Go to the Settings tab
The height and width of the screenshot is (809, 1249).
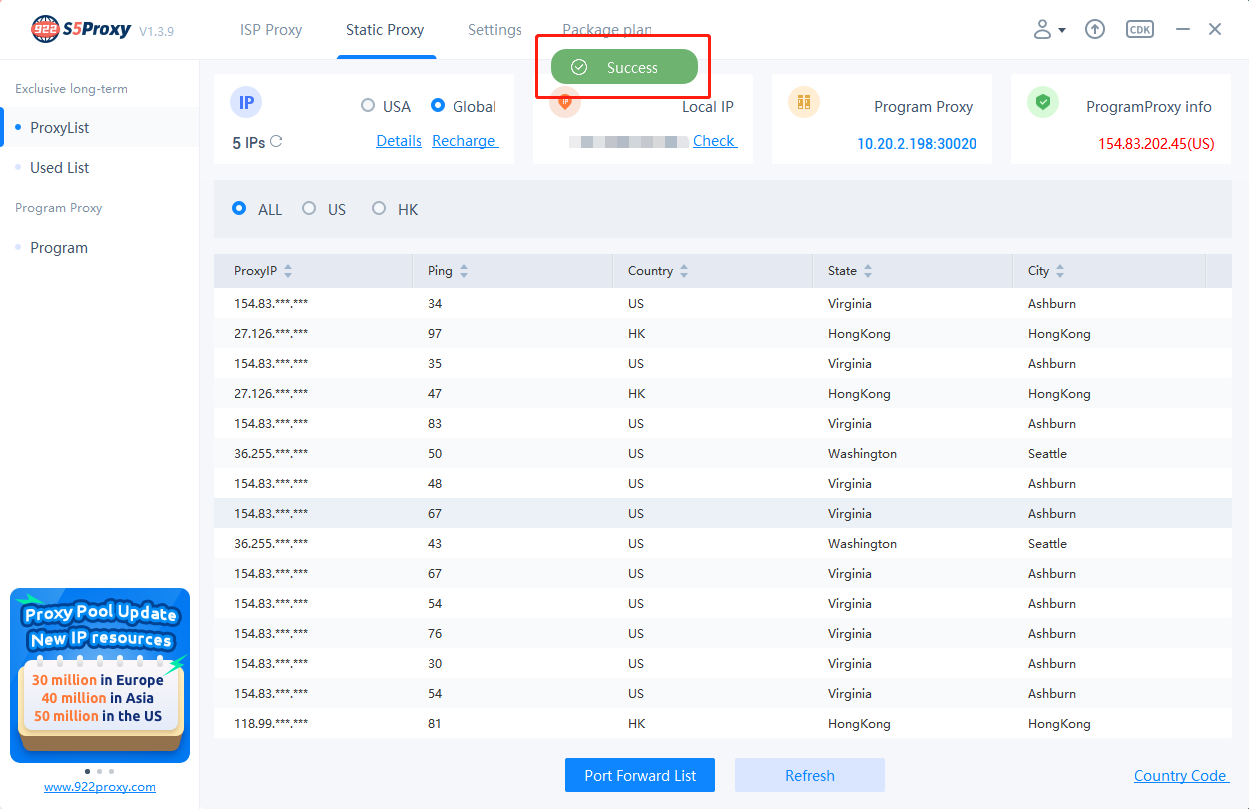(495, 30)
